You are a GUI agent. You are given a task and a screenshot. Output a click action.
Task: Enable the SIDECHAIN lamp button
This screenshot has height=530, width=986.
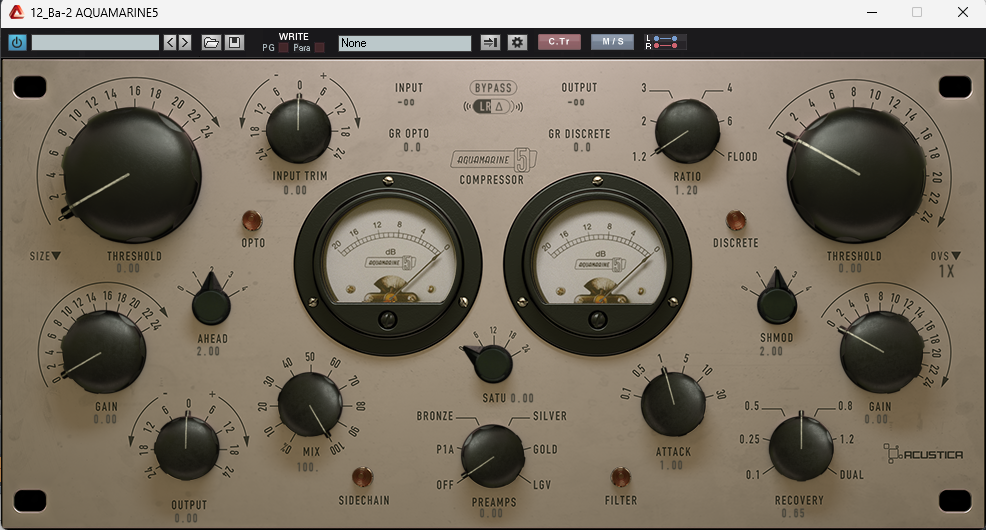pos(362,477)
